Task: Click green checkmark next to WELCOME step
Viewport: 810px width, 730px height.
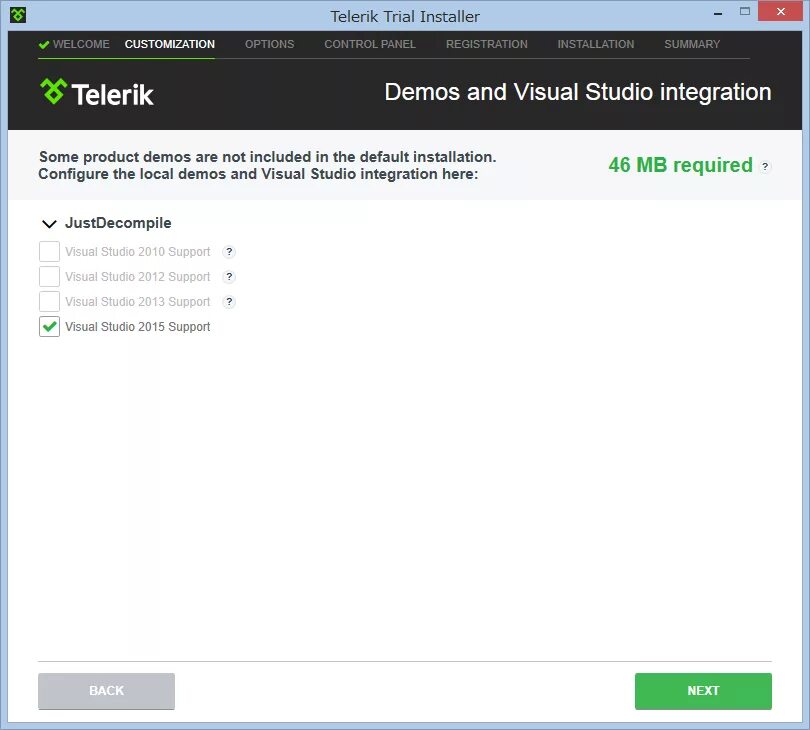Action: 44,44
